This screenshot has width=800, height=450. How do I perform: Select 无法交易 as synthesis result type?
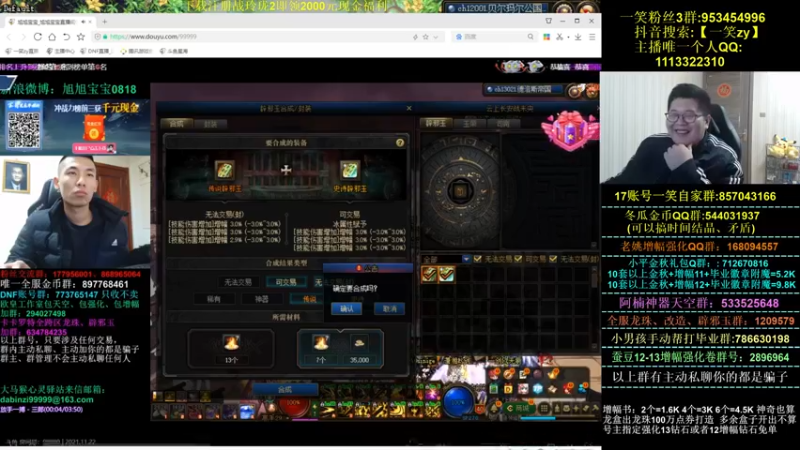click(238, 282)
